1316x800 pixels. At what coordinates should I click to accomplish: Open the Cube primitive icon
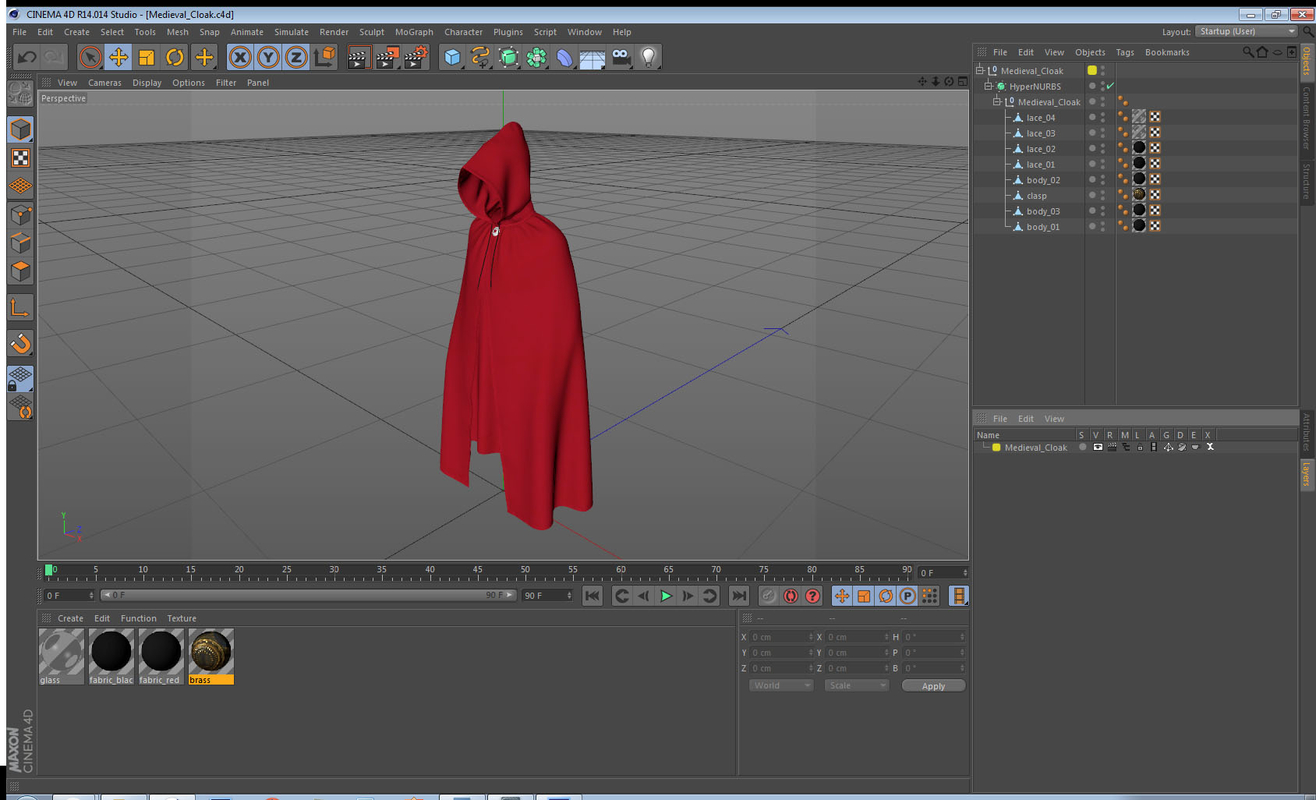(452, 57)
